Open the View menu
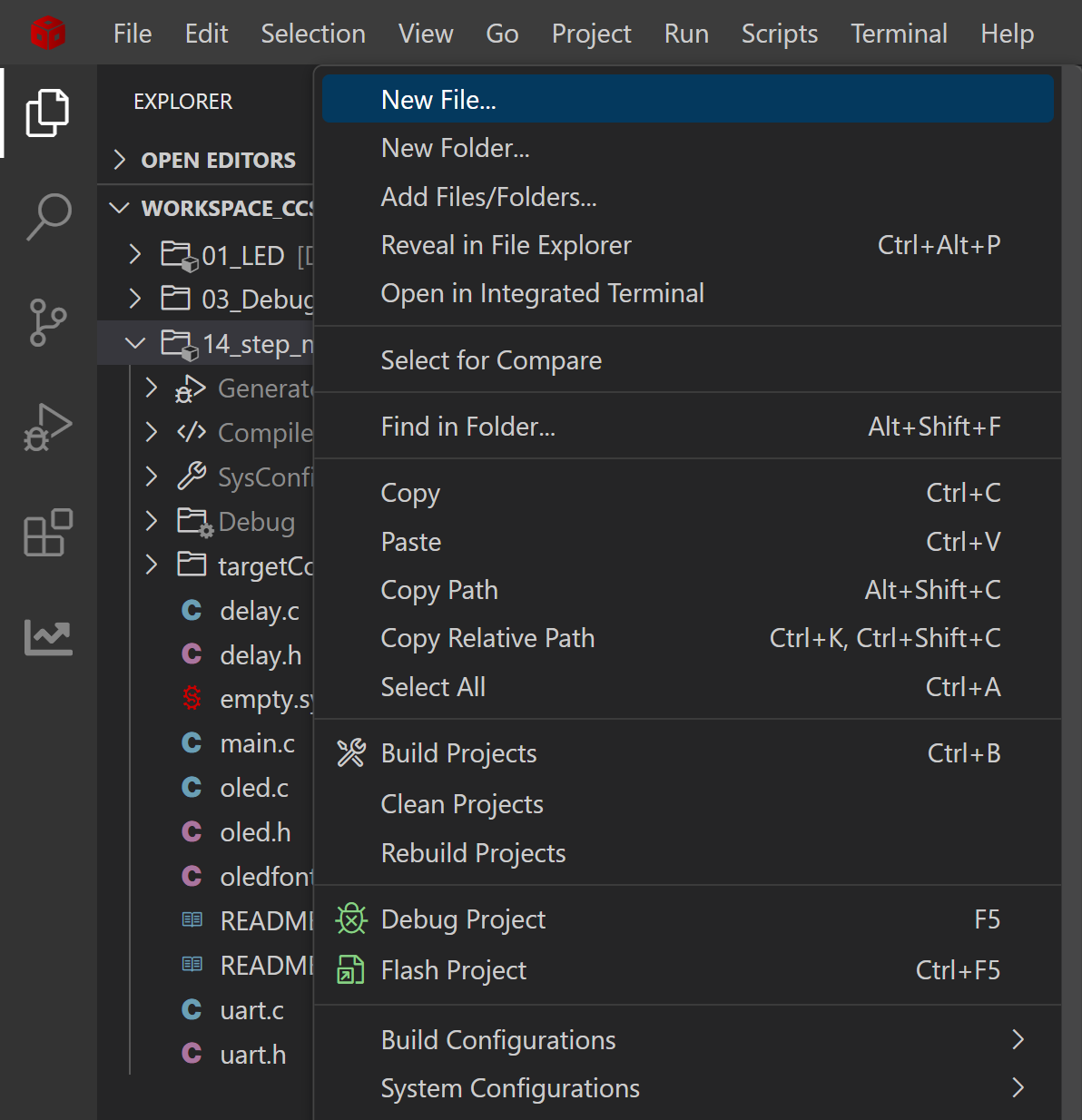Image resolution: width=1082 pixels, height=1120 pixels. (x=426, y=34)
